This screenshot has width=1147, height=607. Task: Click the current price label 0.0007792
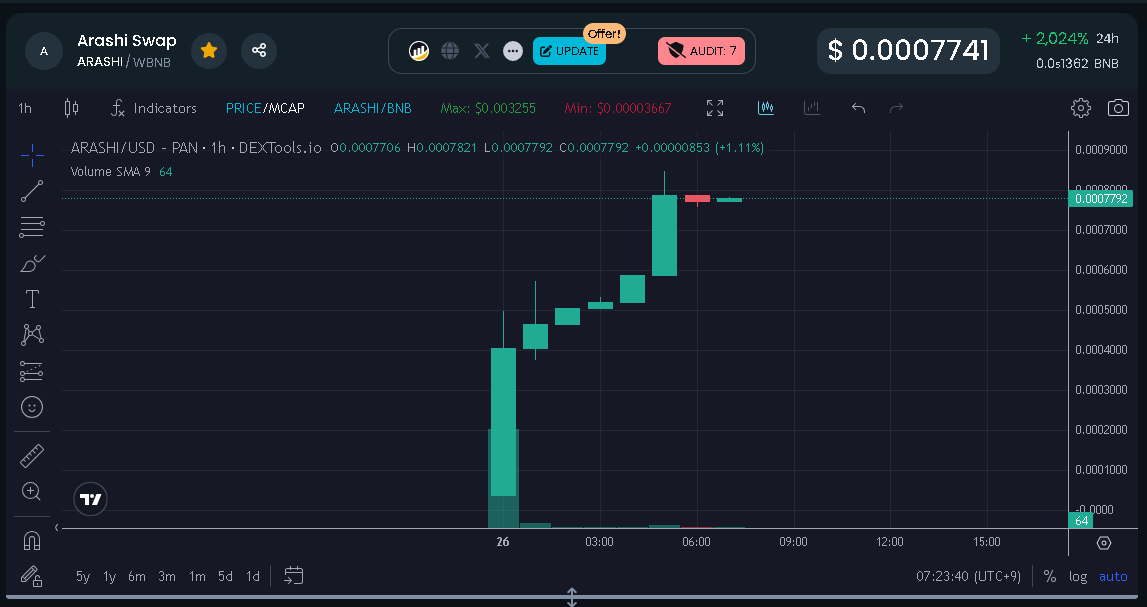click(1100, 198)
